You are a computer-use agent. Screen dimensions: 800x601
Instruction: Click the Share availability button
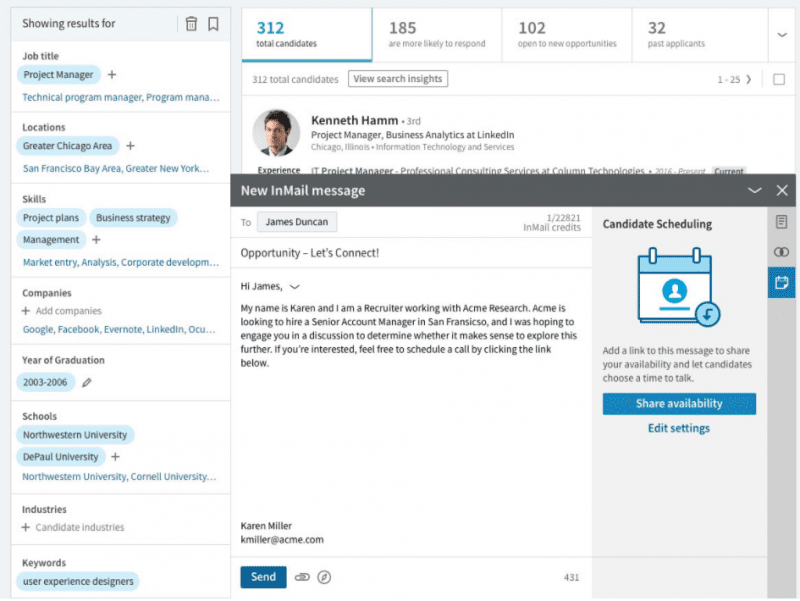[x=679, y=404]
